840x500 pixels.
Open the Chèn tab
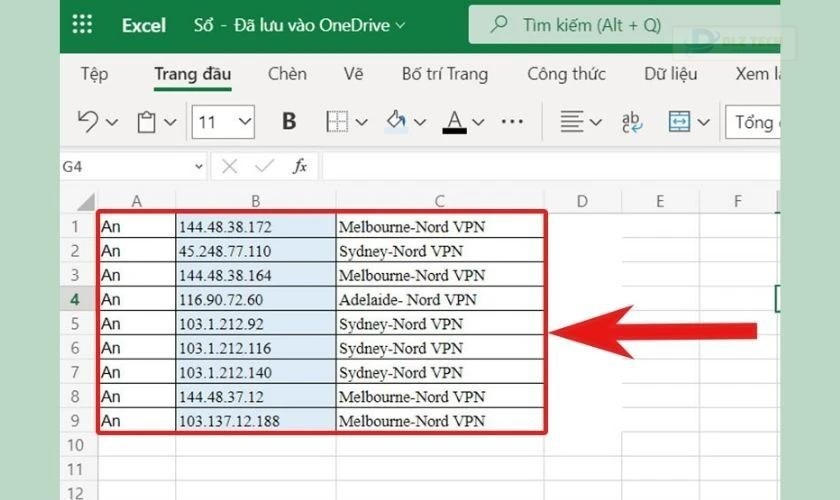[287, 73]
